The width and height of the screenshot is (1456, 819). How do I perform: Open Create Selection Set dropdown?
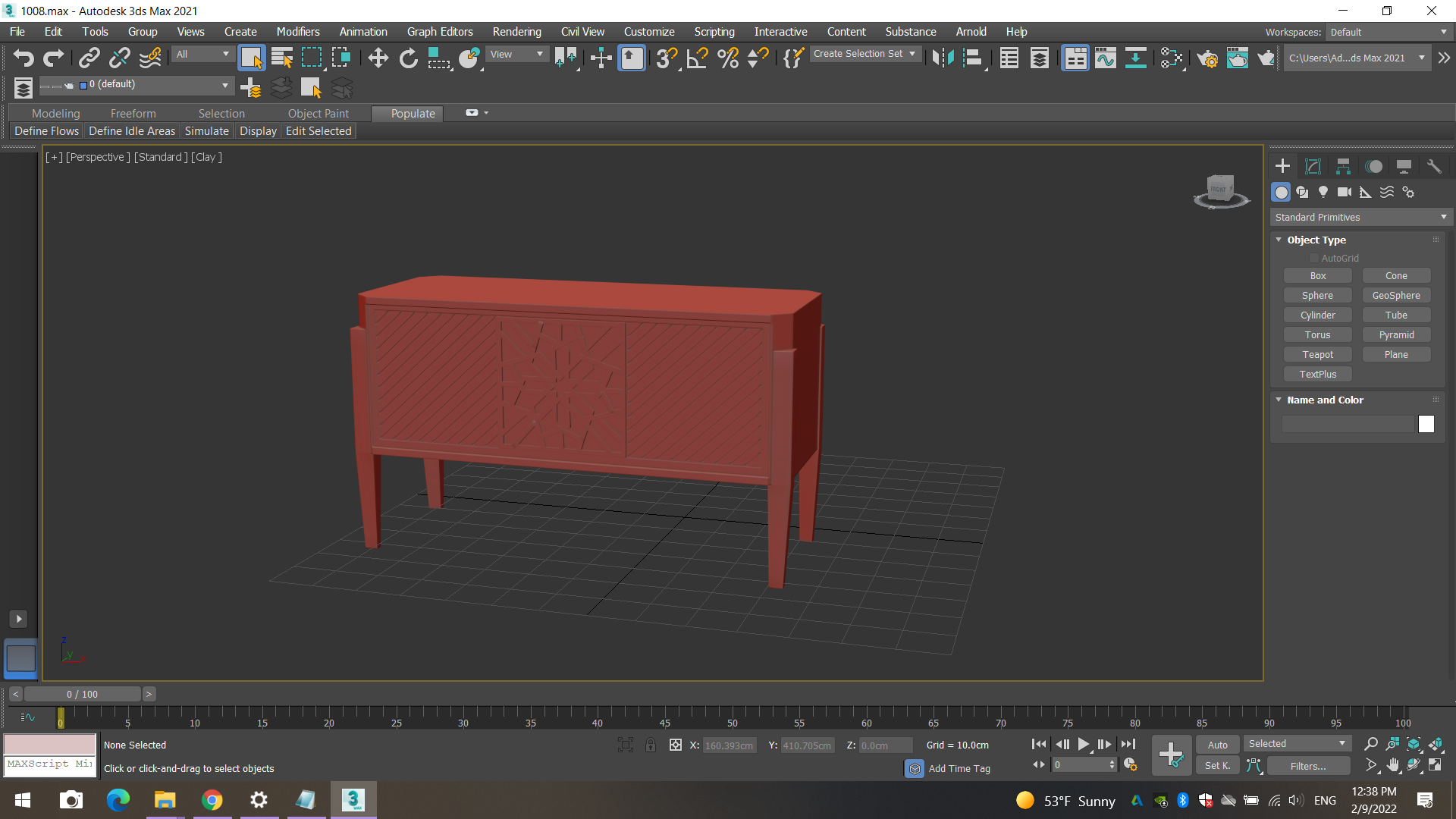864,54
